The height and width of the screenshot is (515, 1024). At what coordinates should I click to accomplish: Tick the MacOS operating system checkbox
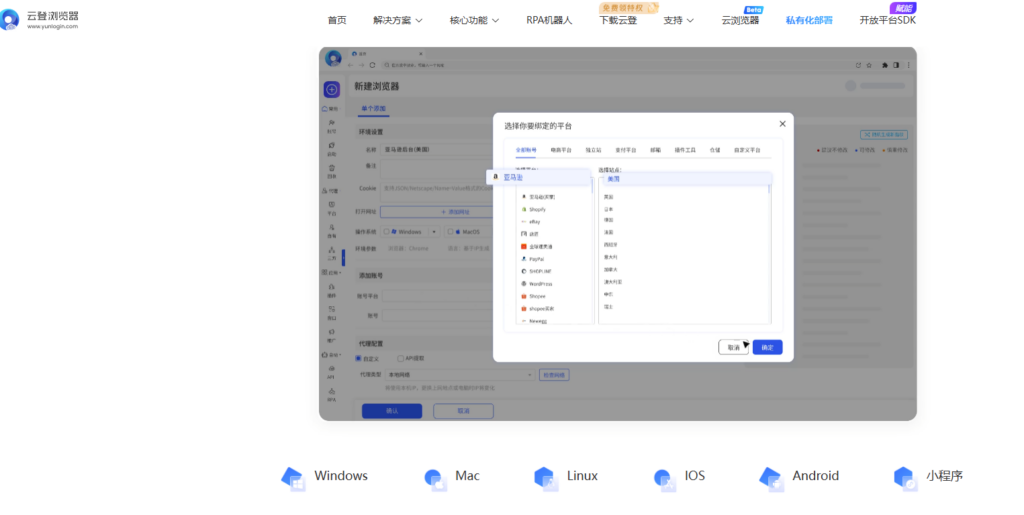click(451, 231)
